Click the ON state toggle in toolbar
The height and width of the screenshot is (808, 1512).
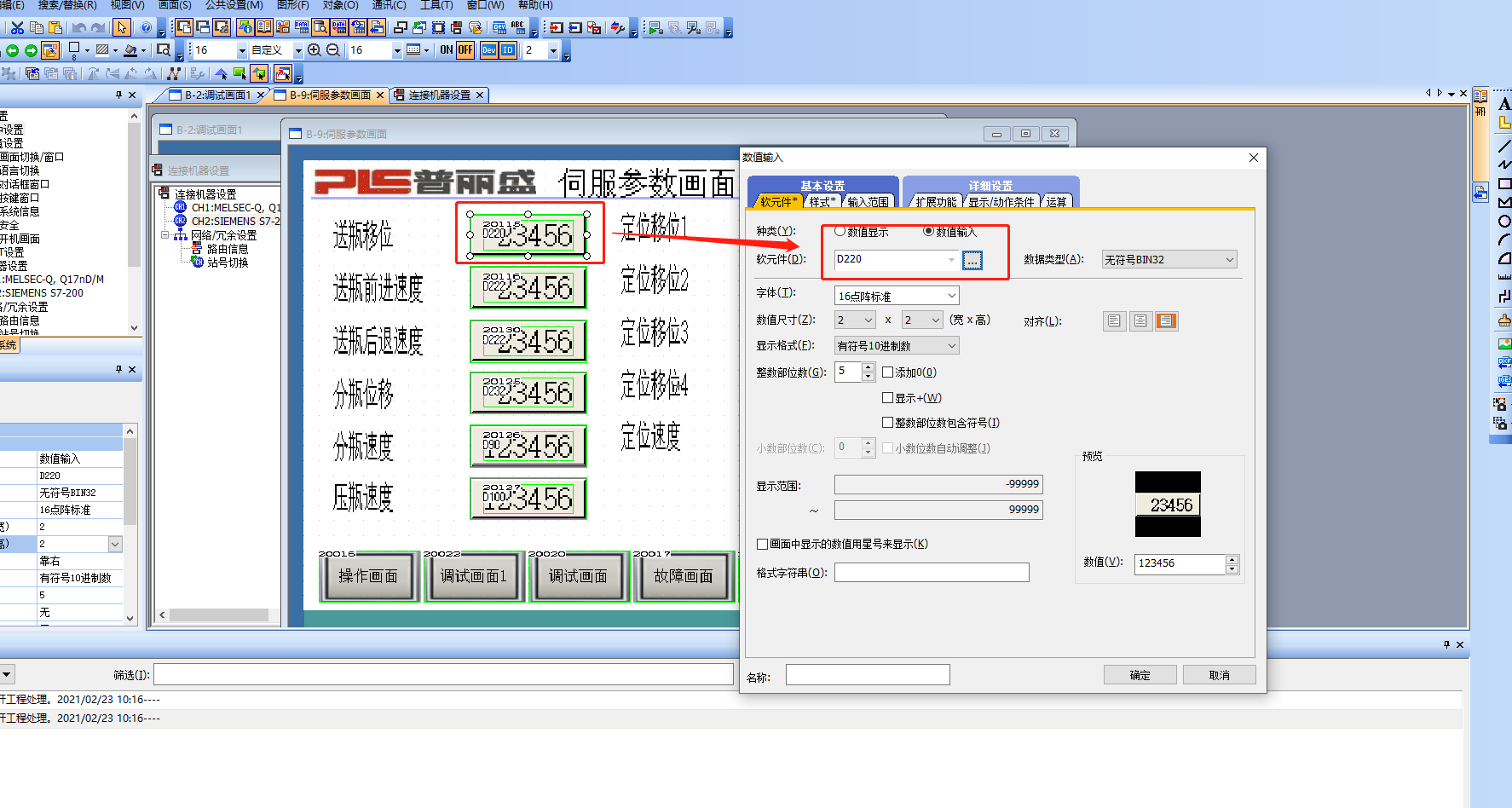point(447,50)
